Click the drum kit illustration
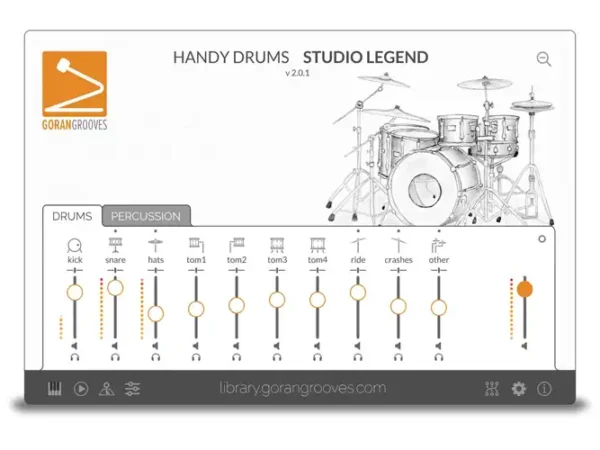600x450 pixels. (x=440, y=148)
